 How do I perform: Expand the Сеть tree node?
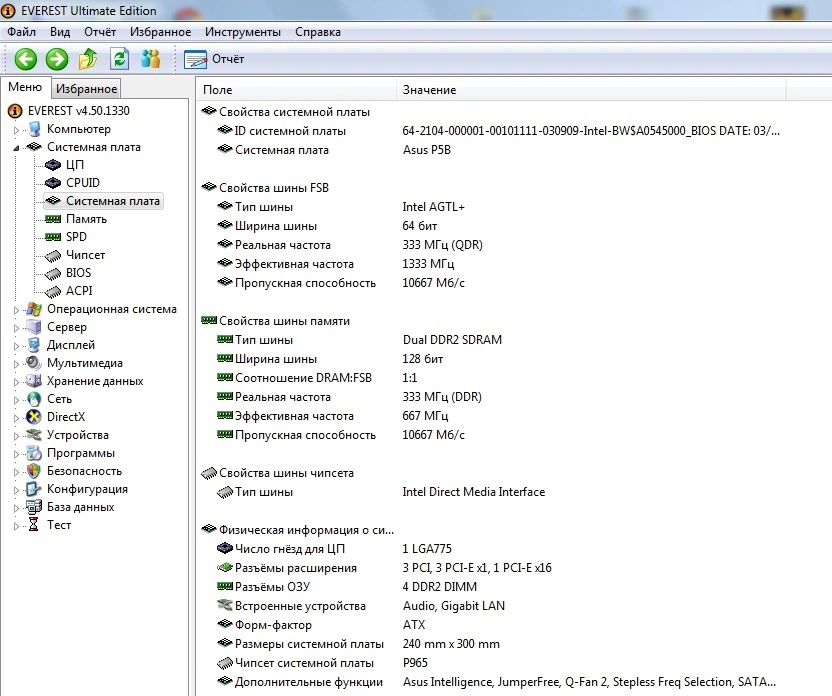[16, 399]
